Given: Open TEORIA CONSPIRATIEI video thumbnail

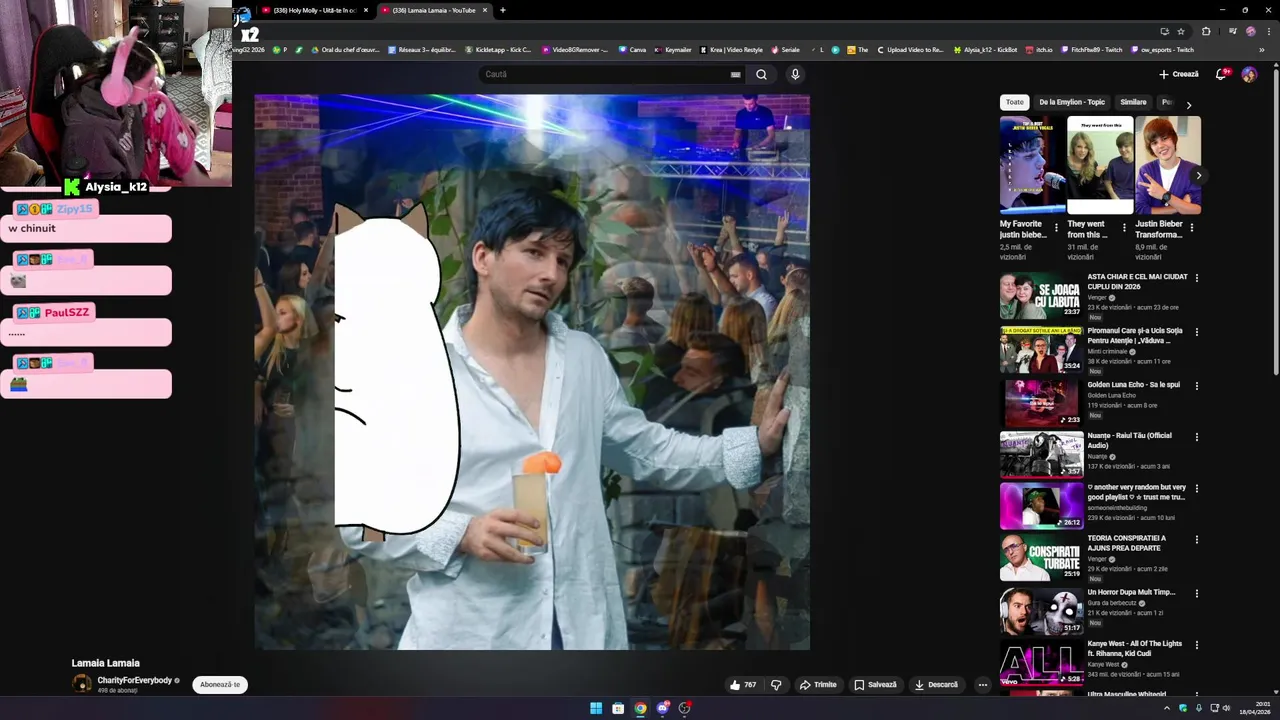Looking at the screenshot, I should pyautogui.click(x=1041, y=557).
